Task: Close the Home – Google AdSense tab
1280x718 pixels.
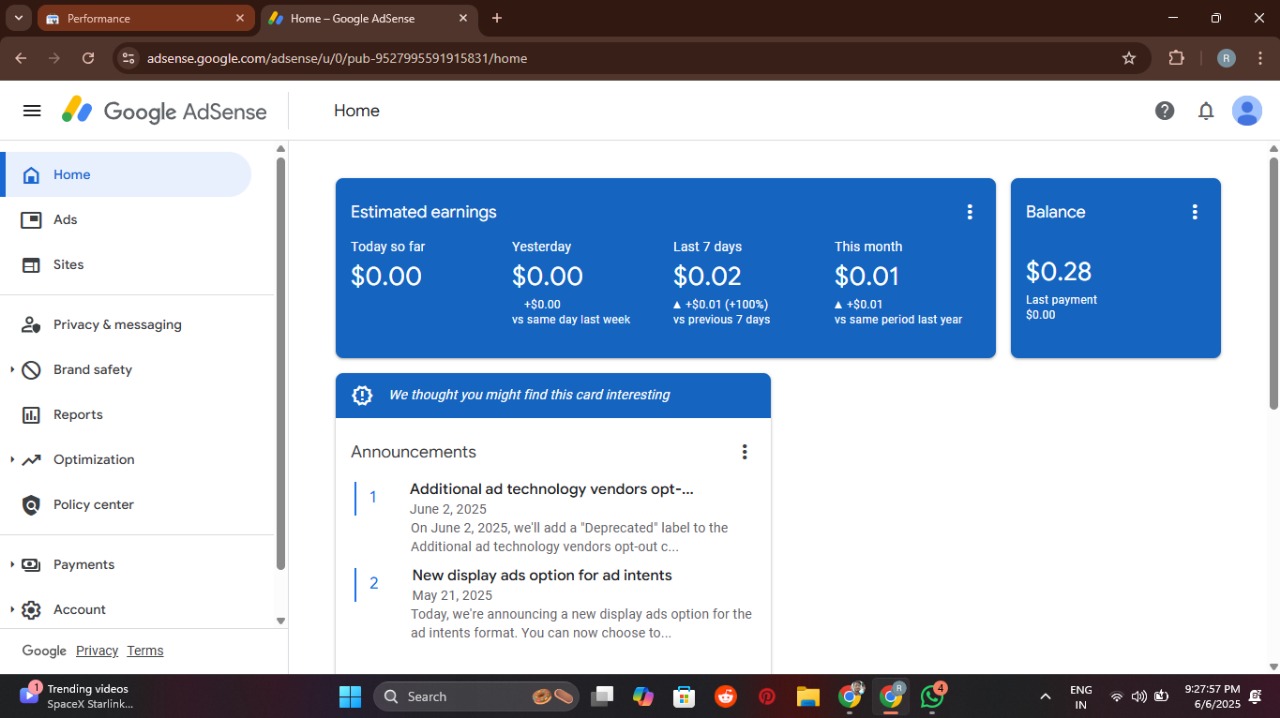Action: pos(463,18)
